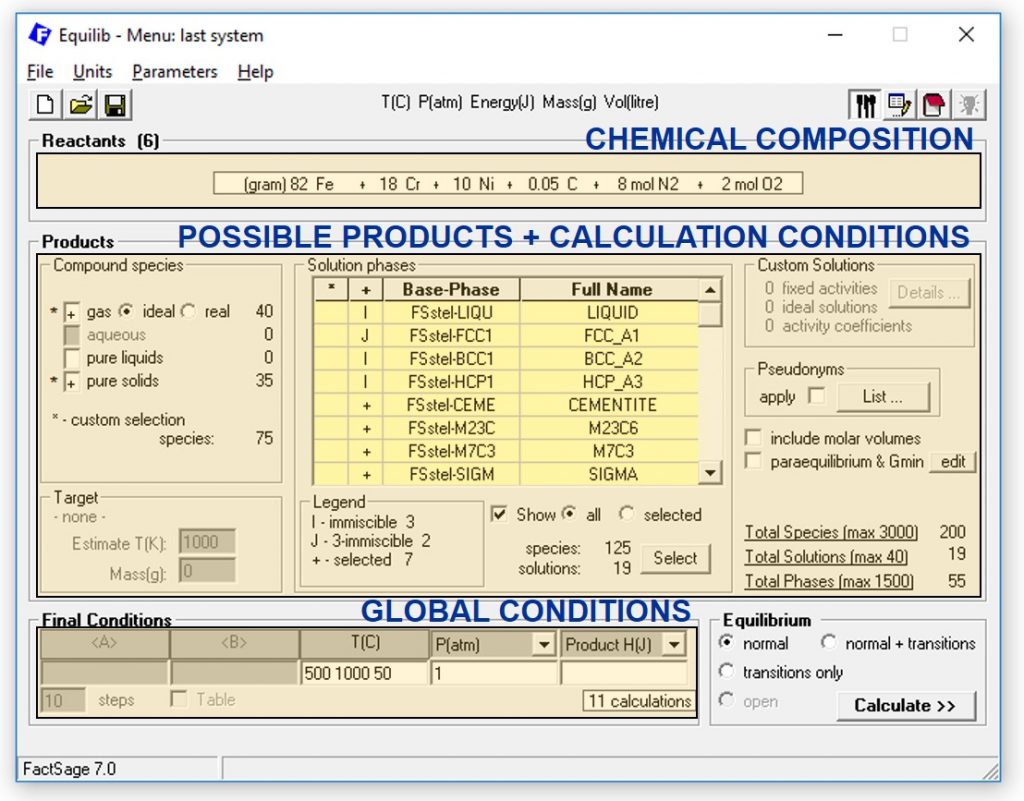The height and width of the screenshot is (801, 1024).
Task: Click the 11 calculations box
Action: 639,700
